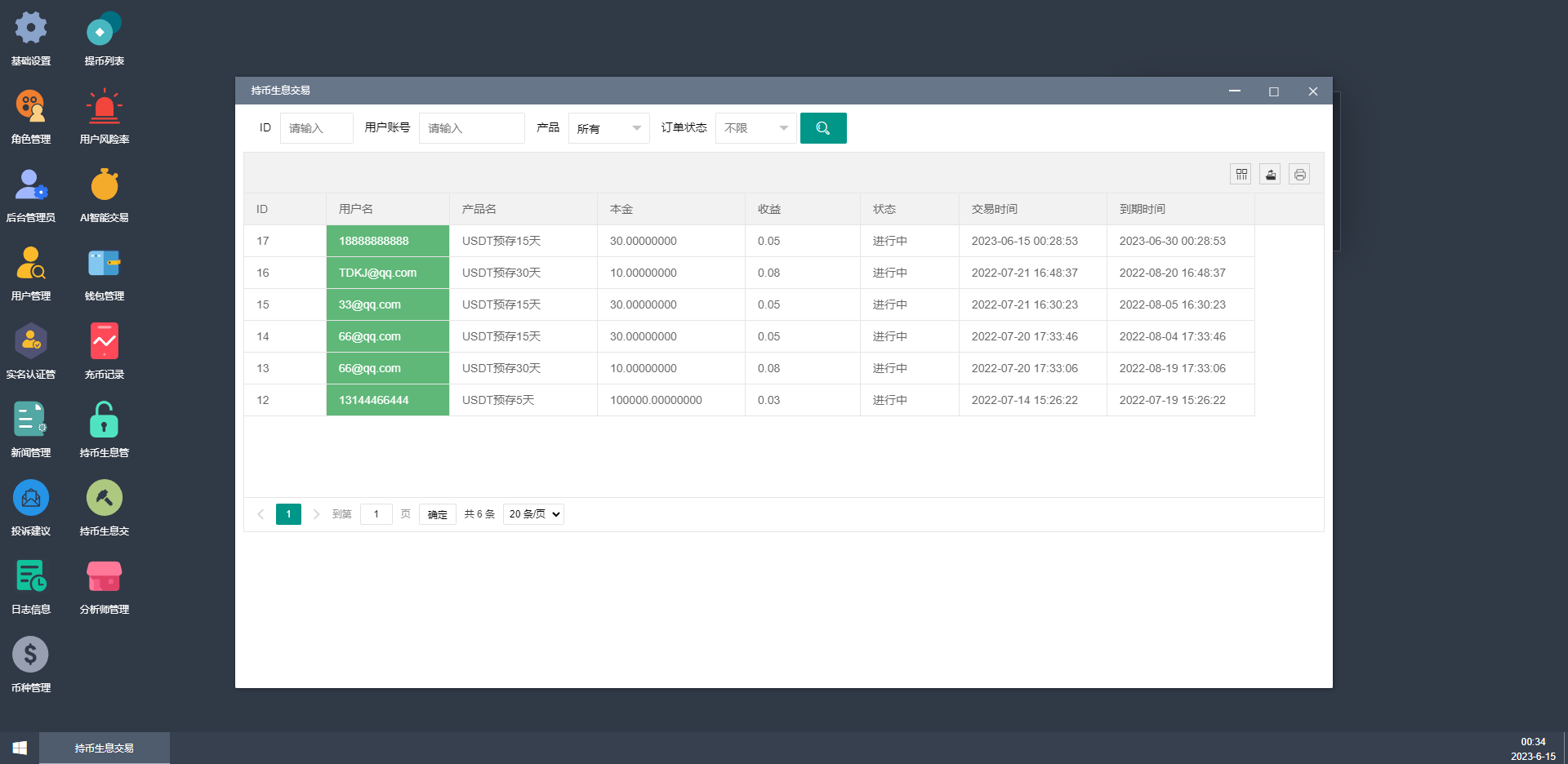1568x764 pixels.
Task: Expand the 订单状态 dropdown showing 不限
Action: coord(755,128)
